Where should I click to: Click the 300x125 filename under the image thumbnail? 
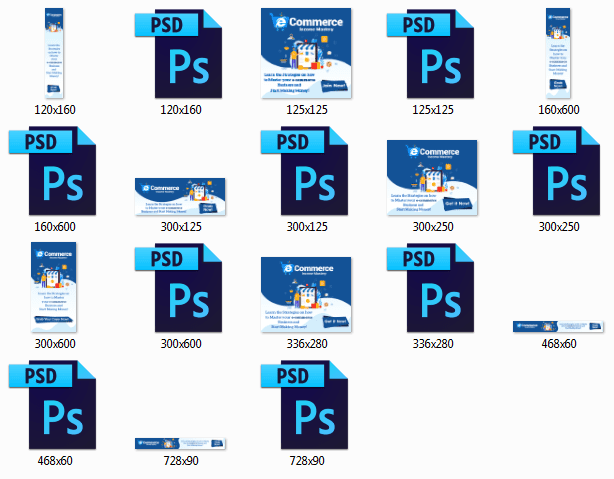click(181, 227)
